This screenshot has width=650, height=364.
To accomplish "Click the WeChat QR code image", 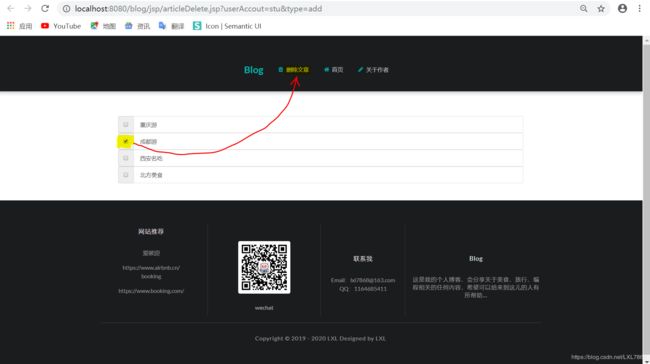I will click(x=264, y=267).
